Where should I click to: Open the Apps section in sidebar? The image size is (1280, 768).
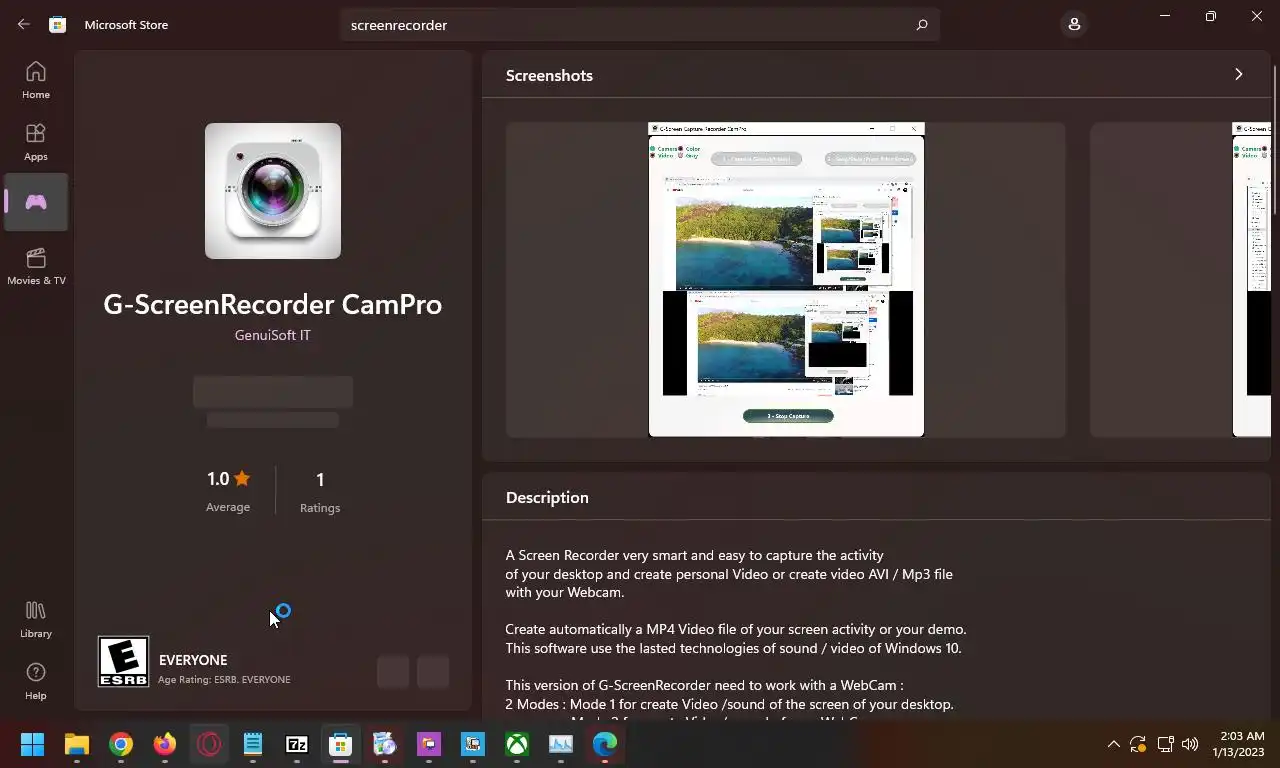click(36, 142)
